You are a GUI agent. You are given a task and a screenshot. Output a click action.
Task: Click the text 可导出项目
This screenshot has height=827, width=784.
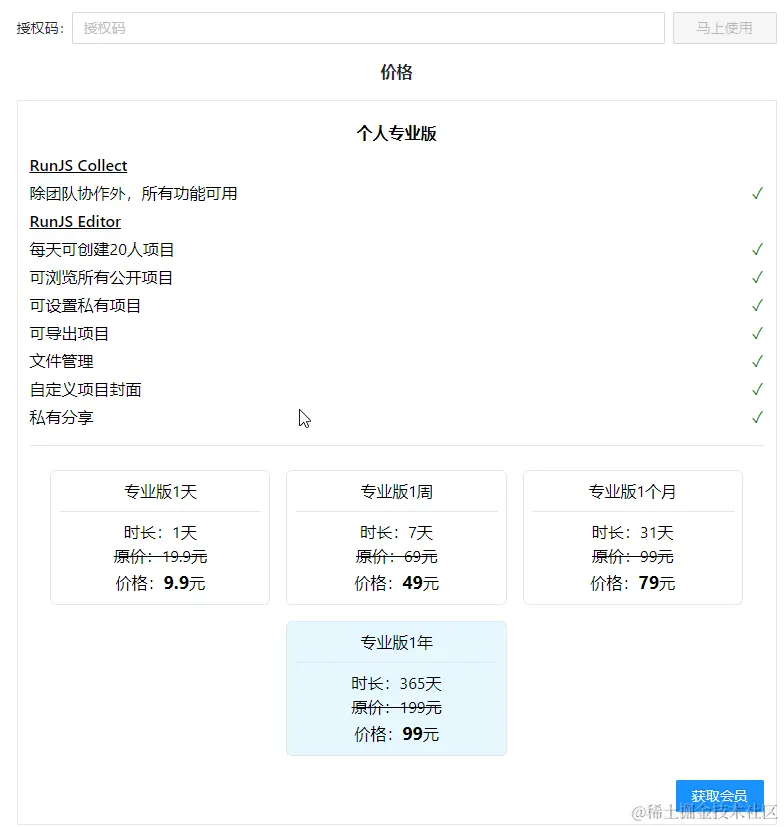(x=69, y=333)
